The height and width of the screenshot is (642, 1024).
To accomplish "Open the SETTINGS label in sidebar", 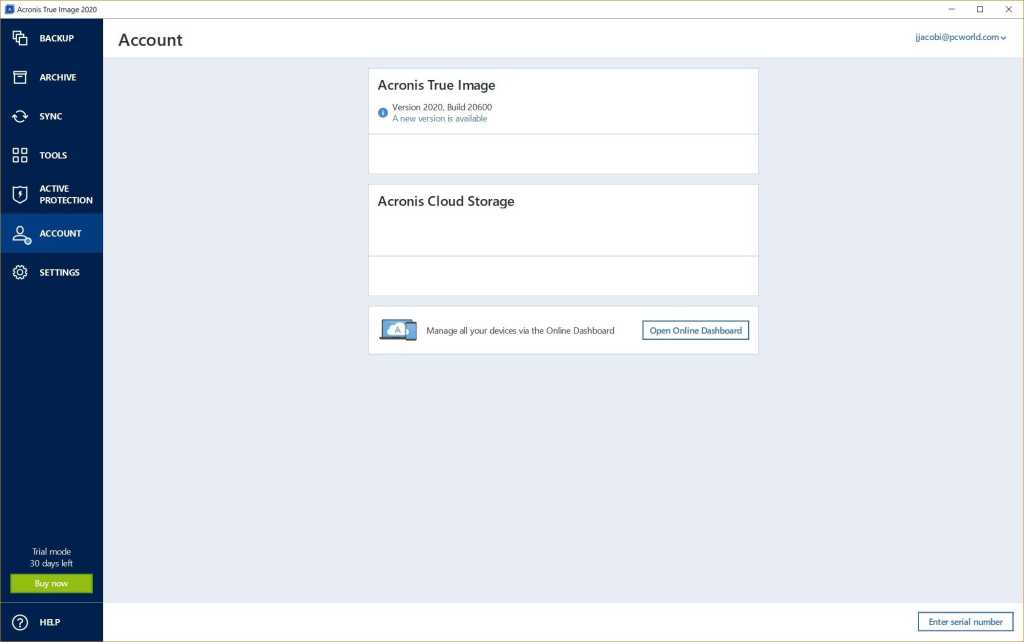I will 59,272.
